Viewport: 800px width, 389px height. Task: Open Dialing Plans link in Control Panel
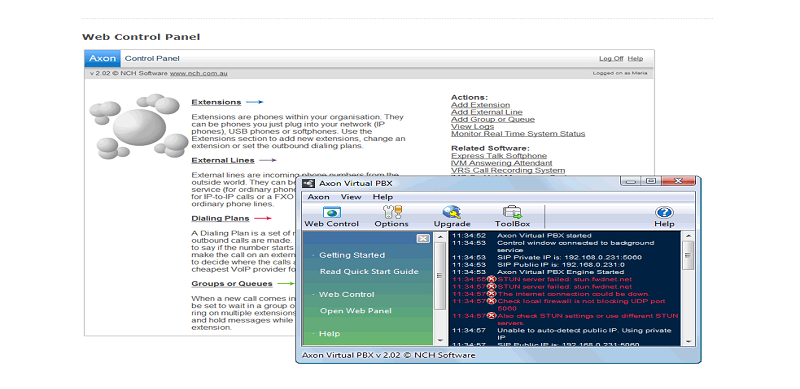point(220,218)
